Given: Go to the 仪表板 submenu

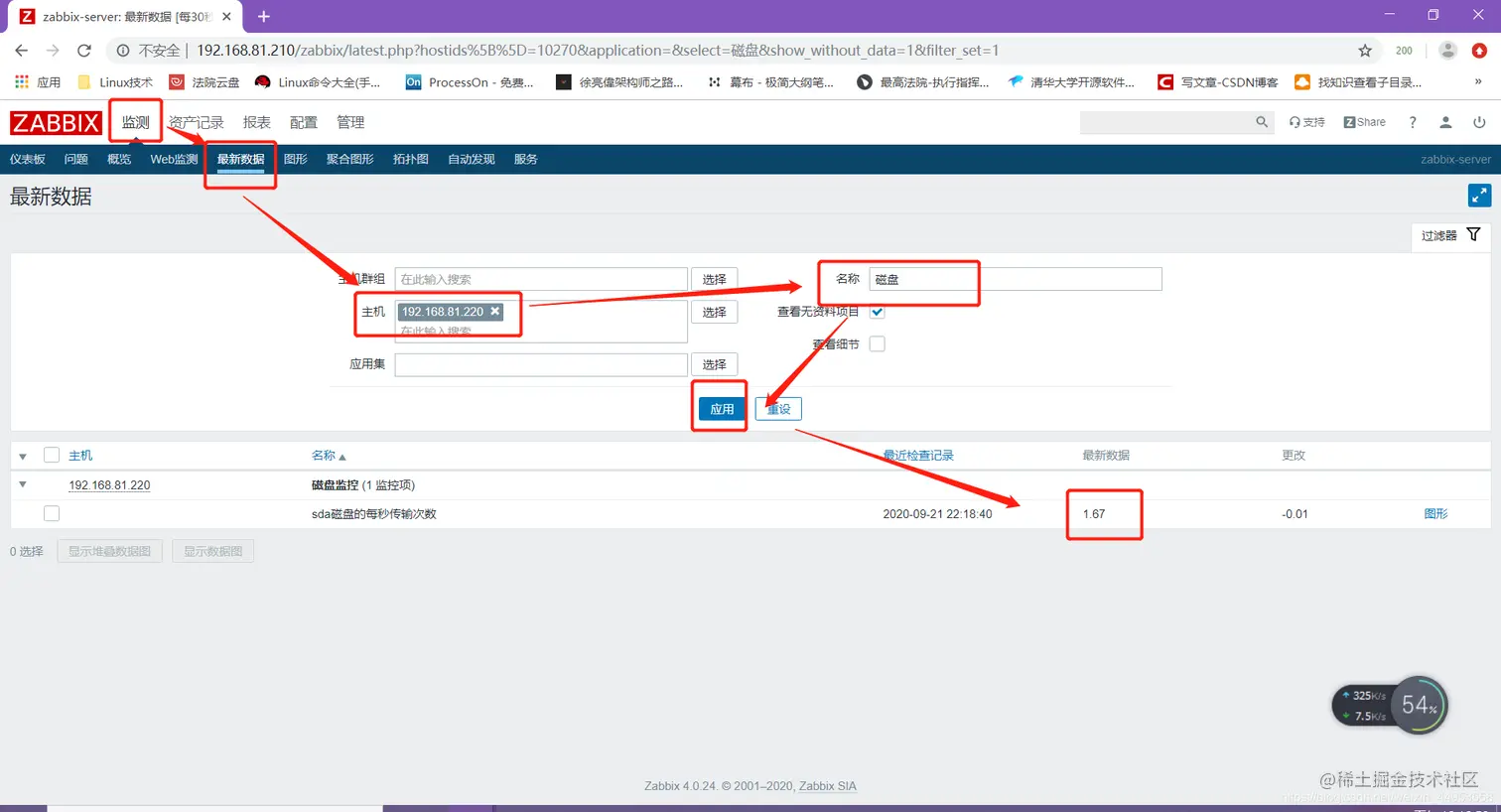Looking at the screenshot, I should 28,159.
